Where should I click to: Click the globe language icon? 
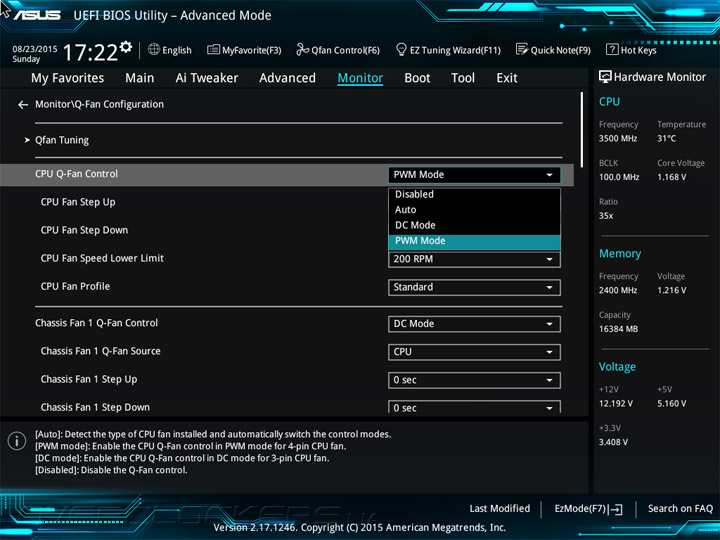(154, 49)
